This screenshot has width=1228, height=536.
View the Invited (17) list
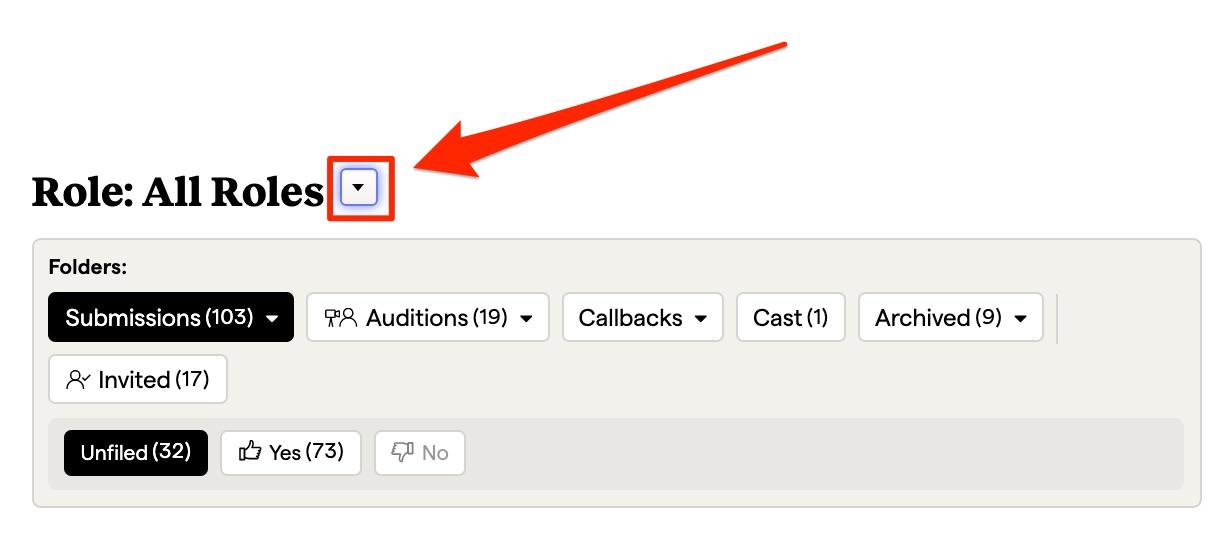(x=153, y=380)
